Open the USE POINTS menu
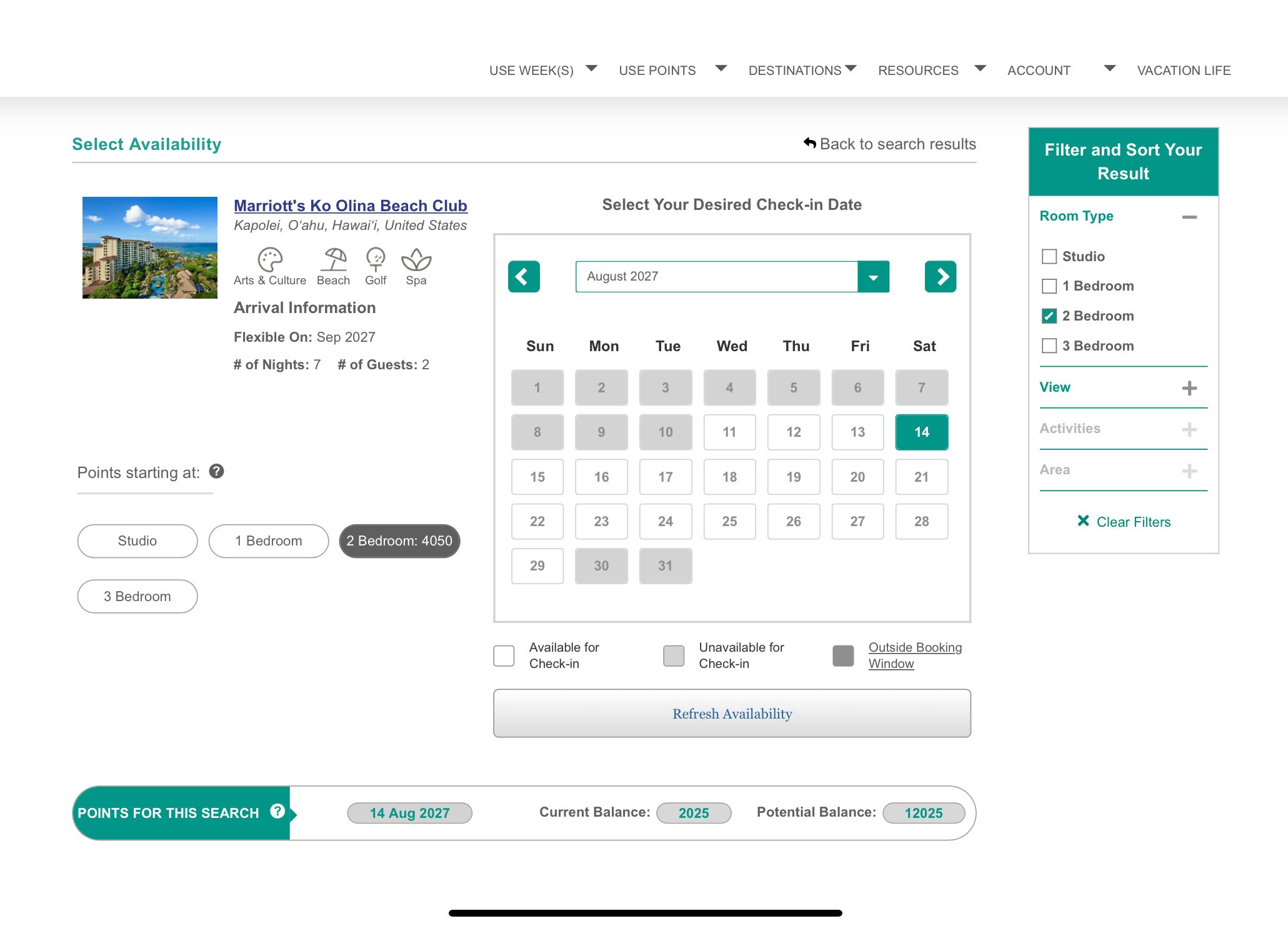1288x926 pixels. coord(657,71)
